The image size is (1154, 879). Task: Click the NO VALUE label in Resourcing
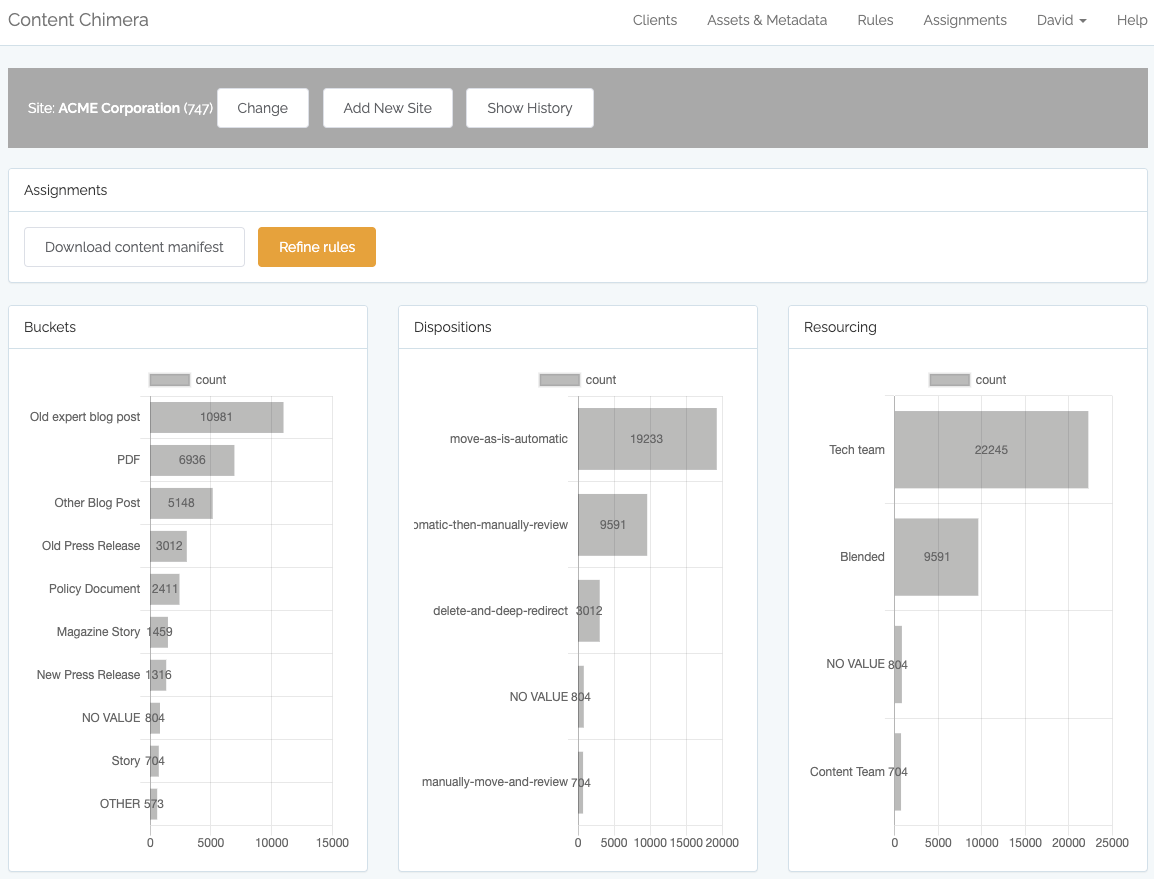pos(855,664)
